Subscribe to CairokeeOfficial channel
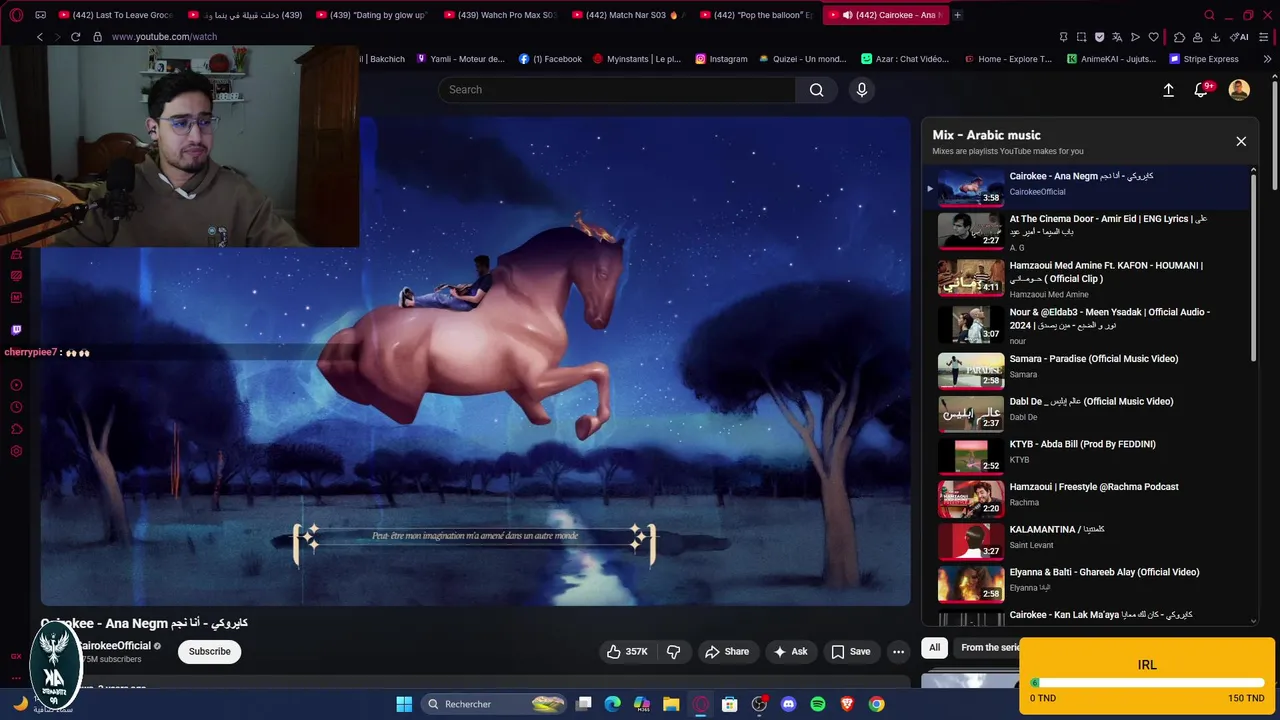 [210, 651]
